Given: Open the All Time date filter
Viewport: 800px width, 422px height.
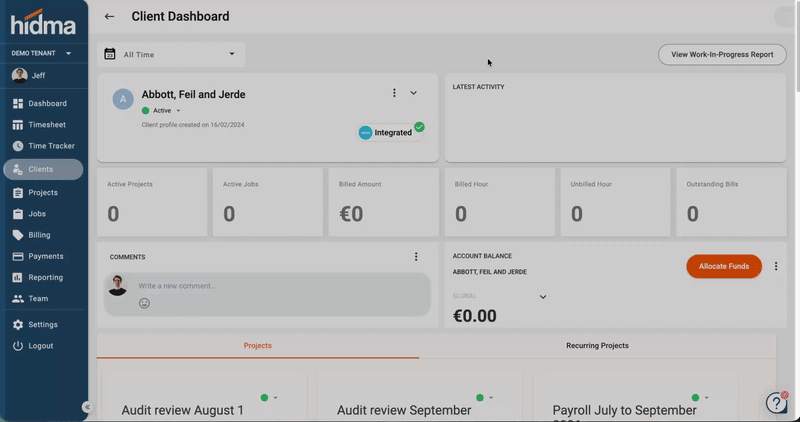Looking at the screenshot, I should point(171,55).
